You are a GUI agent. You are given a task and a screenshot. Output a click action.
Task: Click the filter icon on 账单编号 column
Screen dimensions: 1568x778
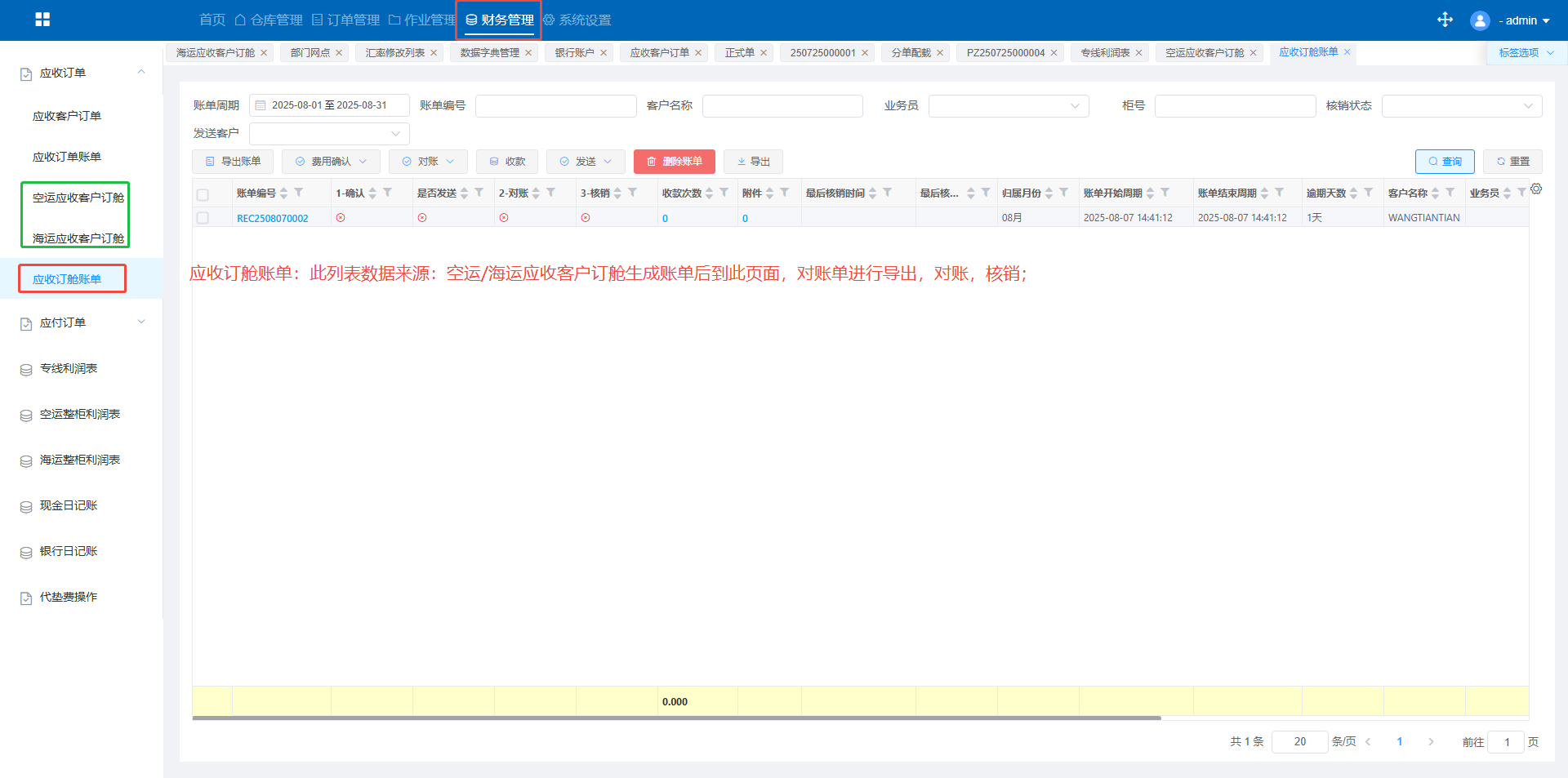[299, 193]
